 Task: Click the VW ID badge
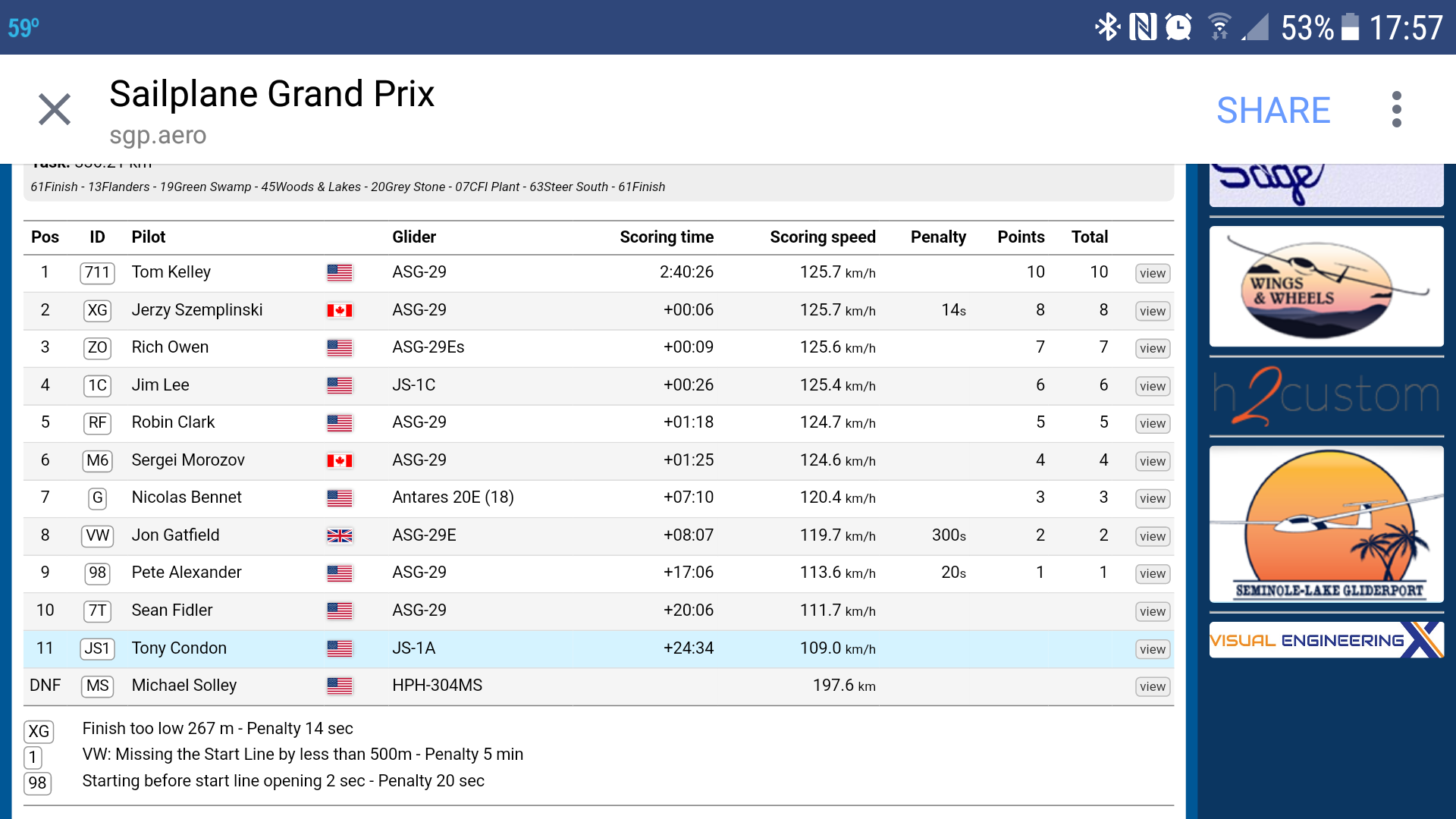coord(97,535)
